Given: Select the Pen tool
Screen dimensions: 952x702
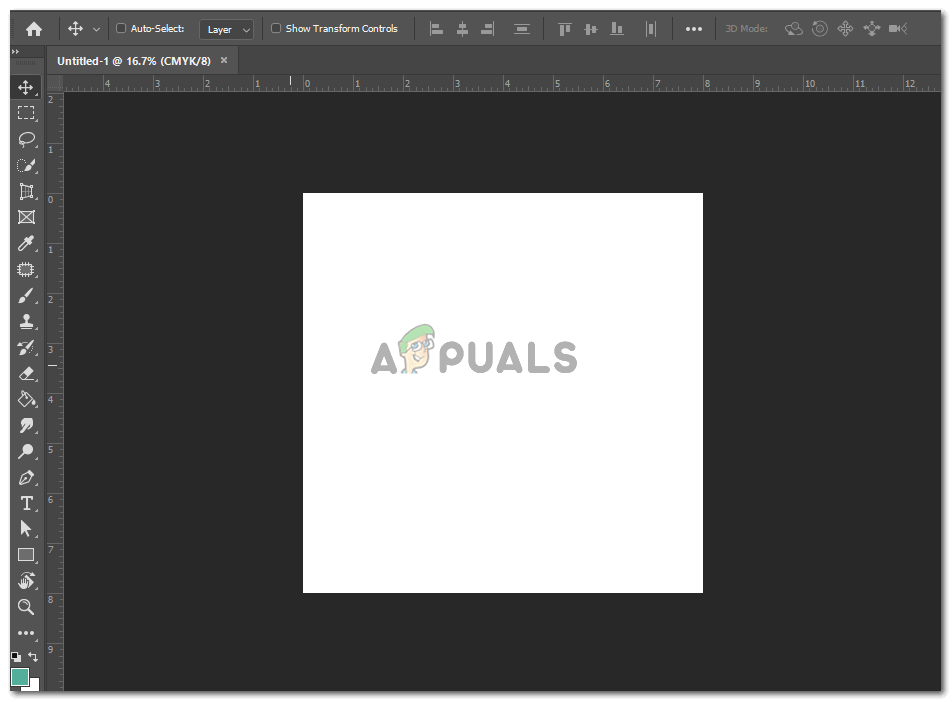Looking at the screenshot, I should [x=26, y=477].
